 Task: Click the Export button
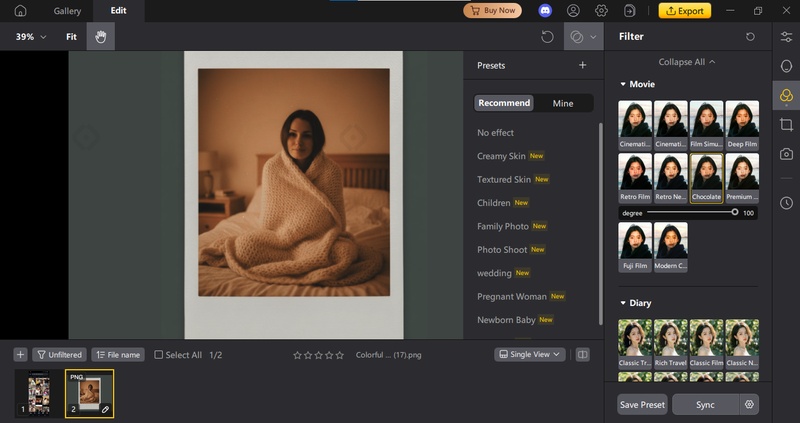coord(684,11)
